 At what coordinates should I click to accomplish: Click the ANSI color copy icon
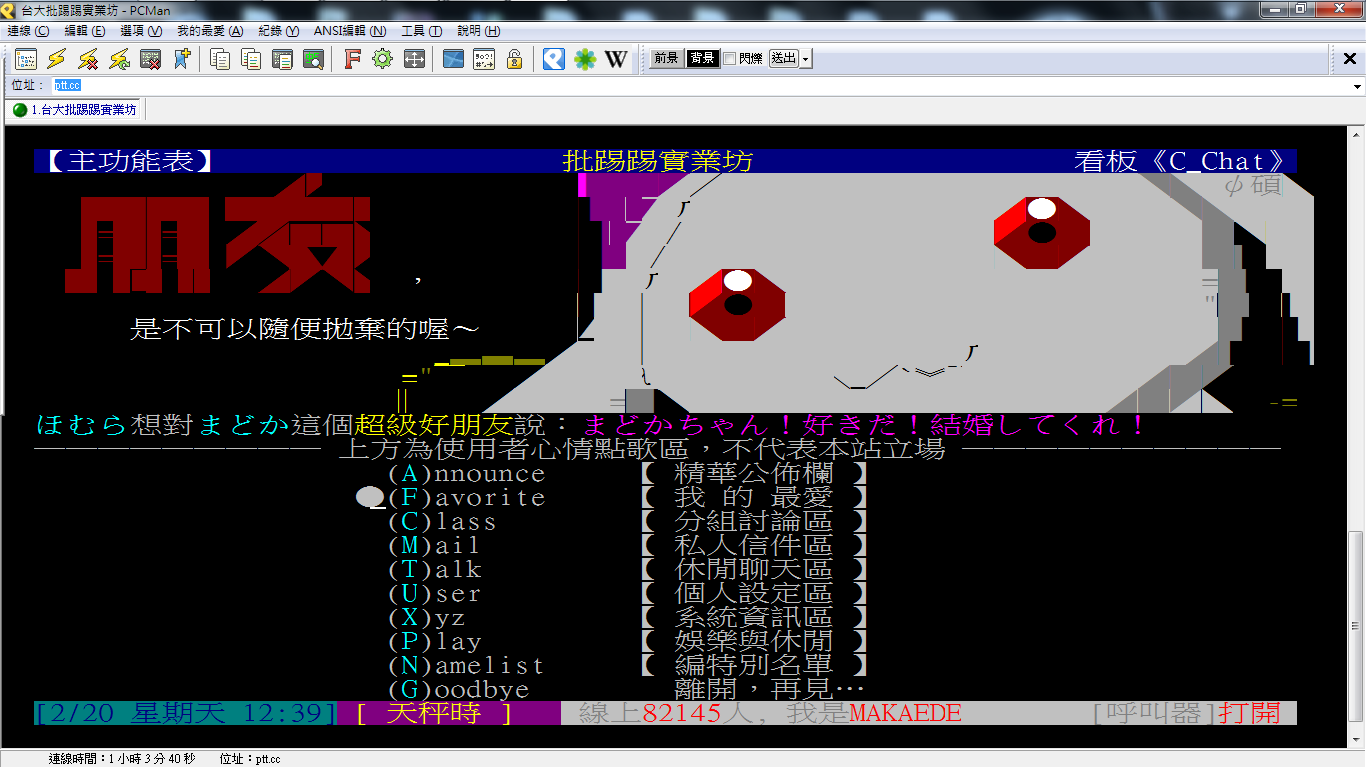click(x=251, y=59)
